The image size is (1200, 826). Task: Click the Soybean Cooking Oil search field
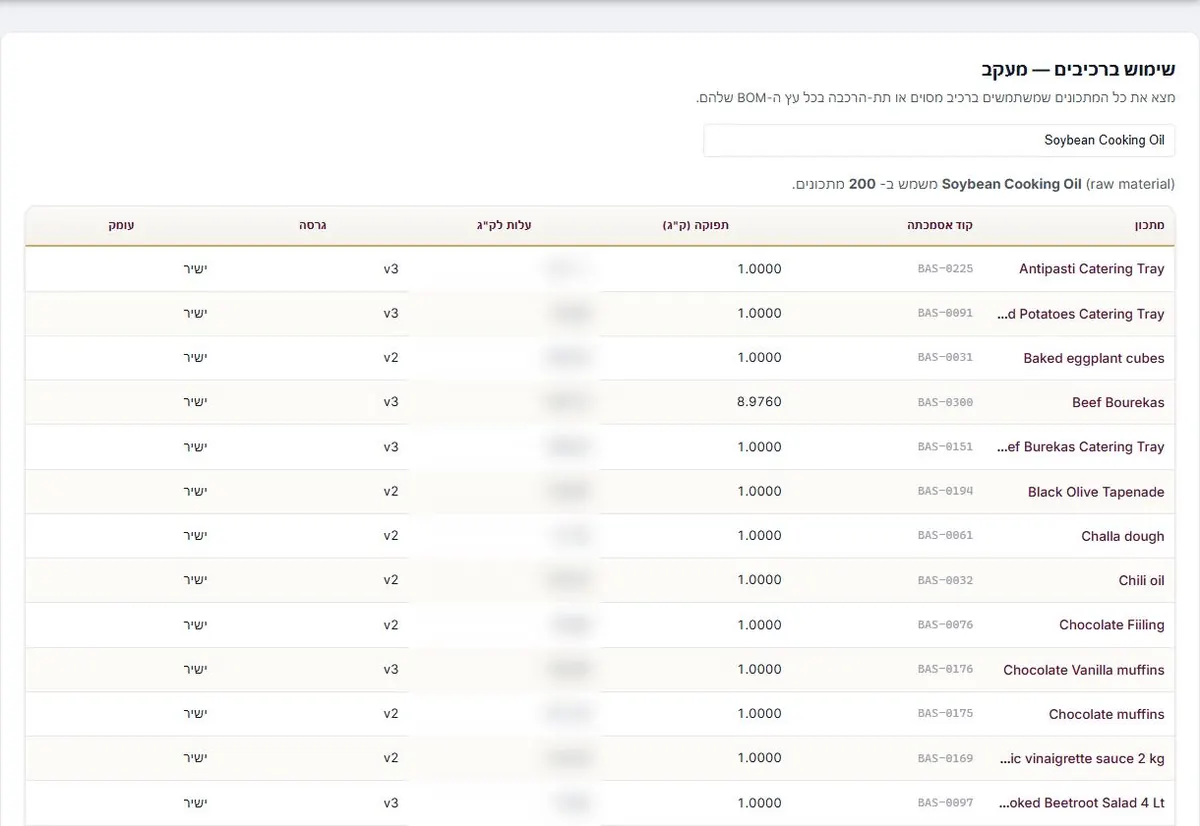[939, 140]
